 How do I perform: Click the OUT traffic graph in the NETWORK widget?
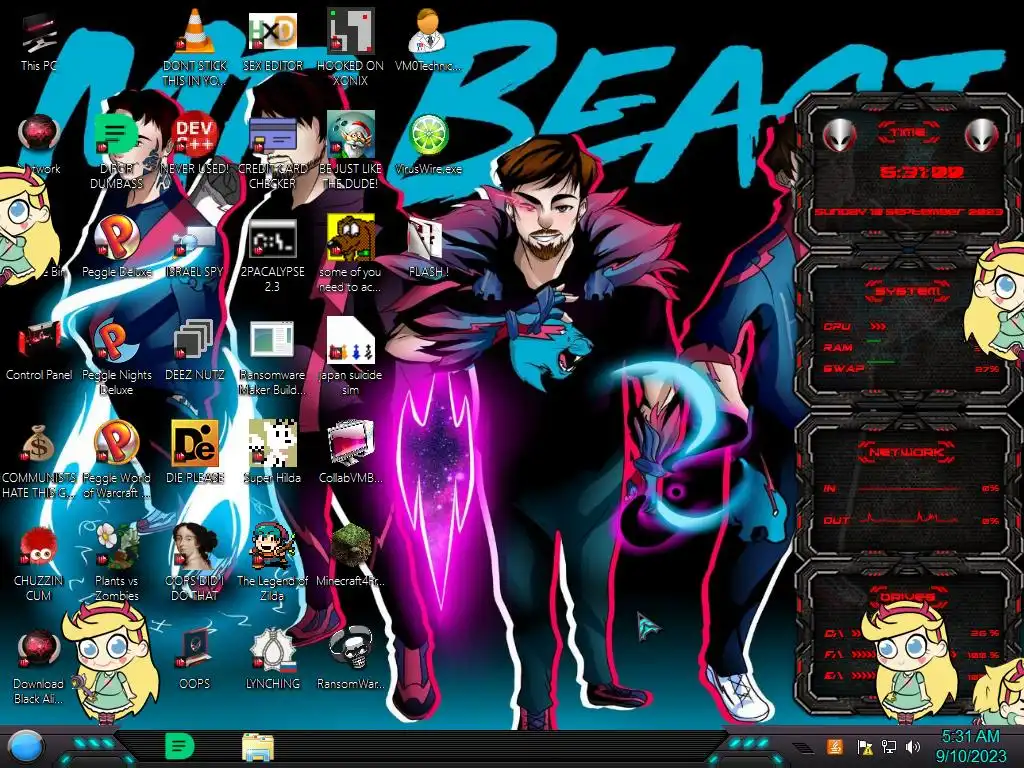(x=910, y=520)
